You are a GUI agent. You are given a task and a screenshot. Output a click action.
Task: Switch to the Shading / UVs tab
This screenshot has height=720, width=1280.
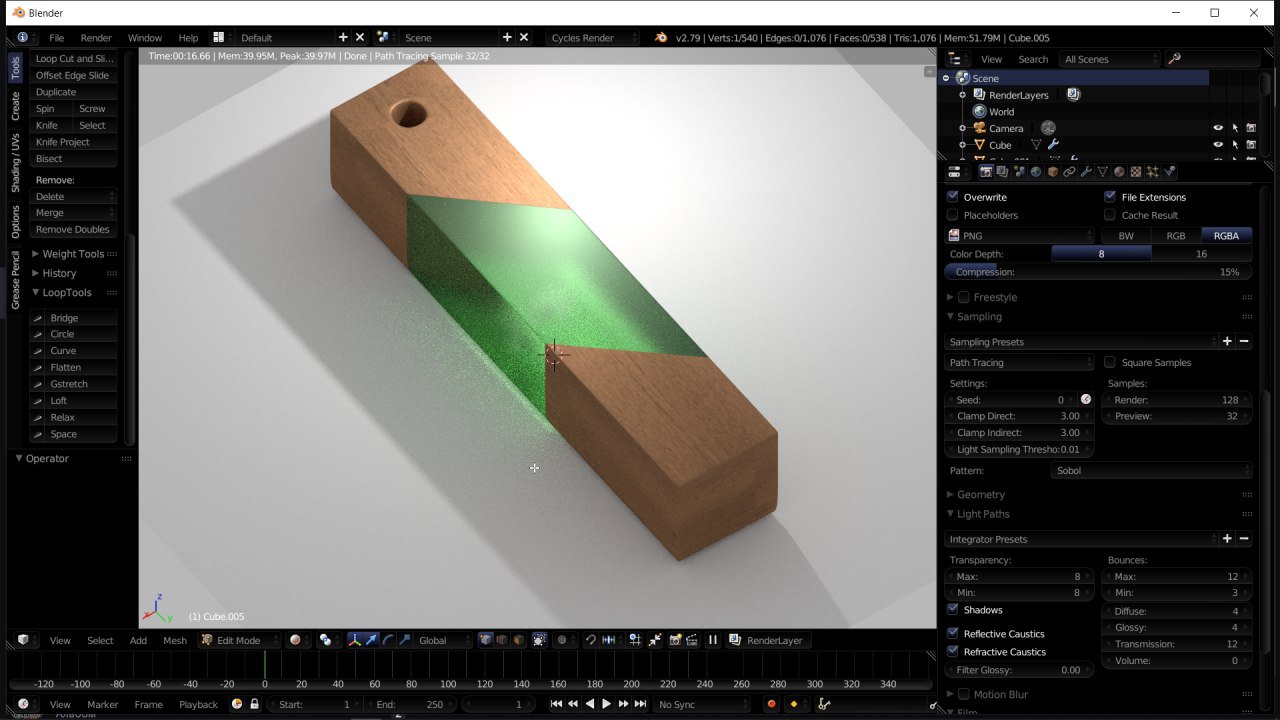[x=15, y=162]
